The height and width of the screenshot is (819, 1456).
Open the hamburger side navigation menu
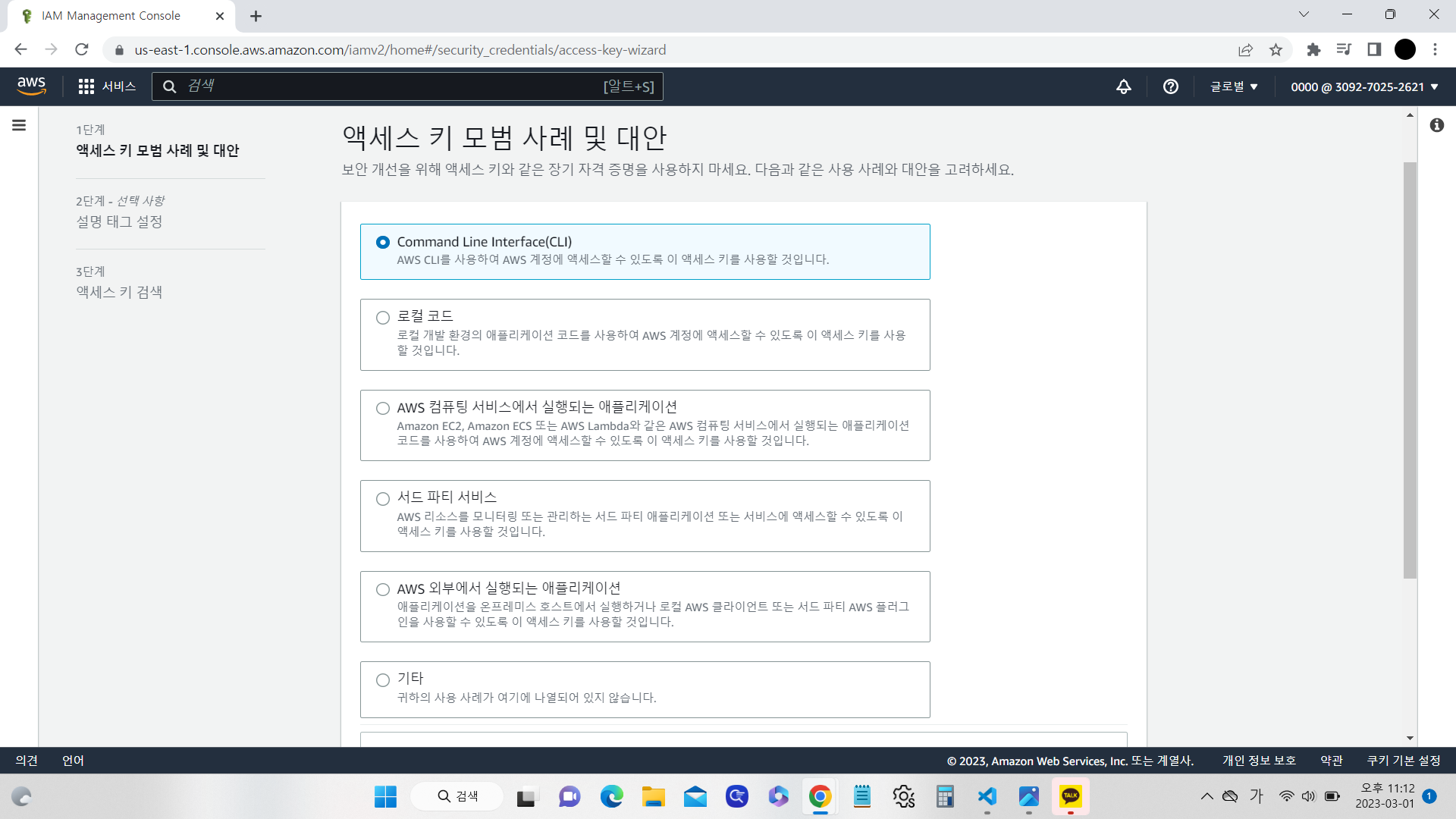[x=19, y=125]
